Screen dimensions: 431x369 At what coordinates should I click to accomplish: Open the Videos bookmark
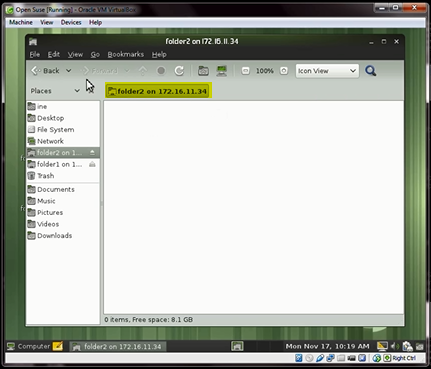[x=63, y=224]
